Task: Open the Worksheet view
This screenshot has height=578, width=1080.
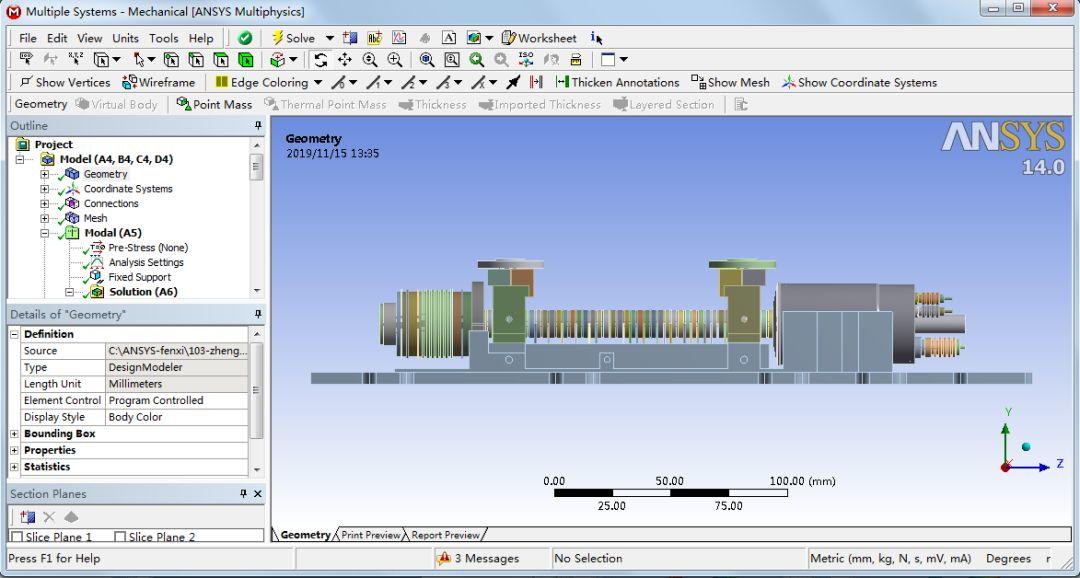Action: point(539,38)
